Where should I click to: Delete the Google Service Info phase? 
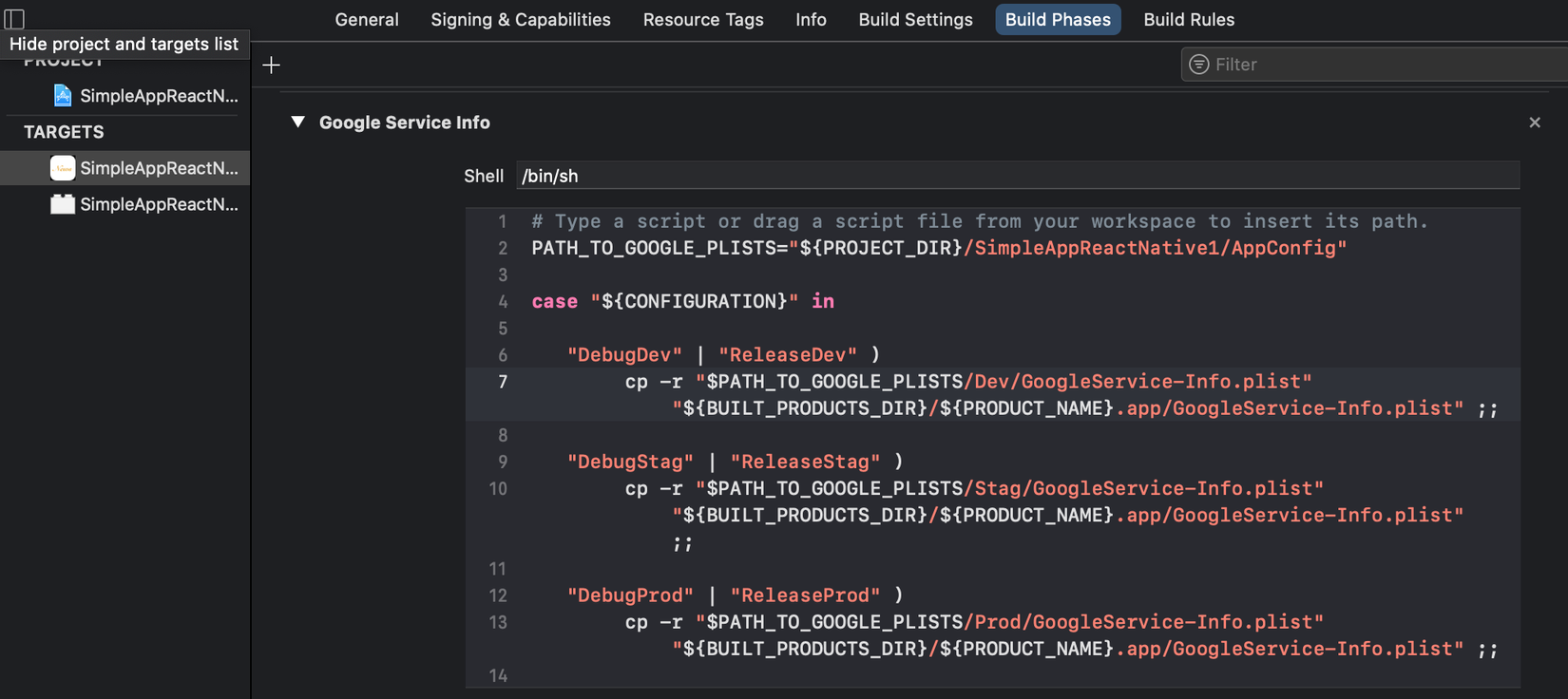pos(1535,123)
